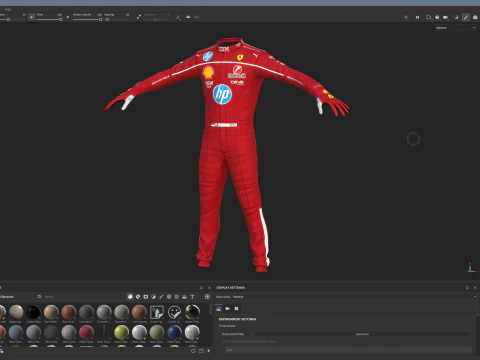Select the smart materials filter icon
Screen dimensions: 480x360
[x=138, y=296]
